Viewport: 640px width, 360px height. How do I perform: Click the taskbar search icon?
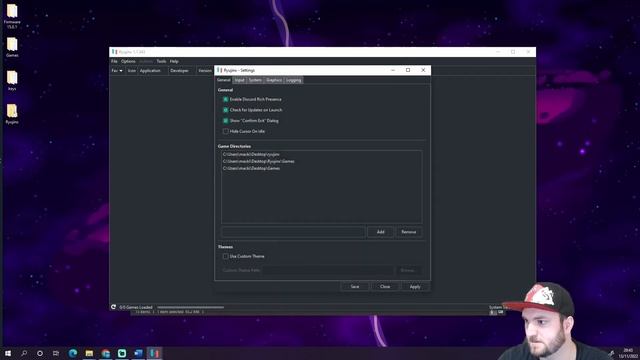tap(24, 353)
